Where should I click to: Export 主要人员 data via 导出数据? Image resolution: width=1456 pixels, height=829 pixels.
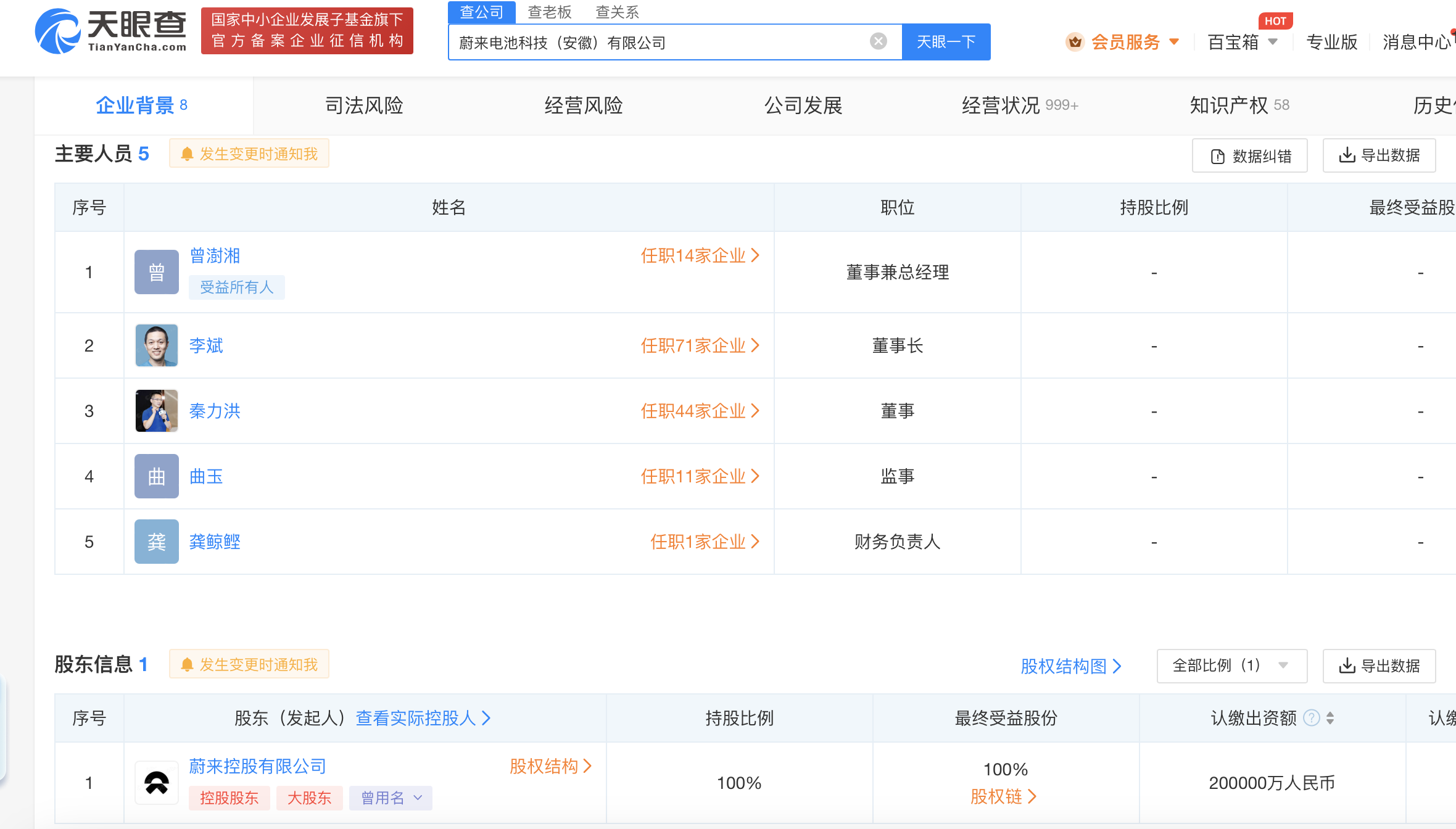(1379, 155)
